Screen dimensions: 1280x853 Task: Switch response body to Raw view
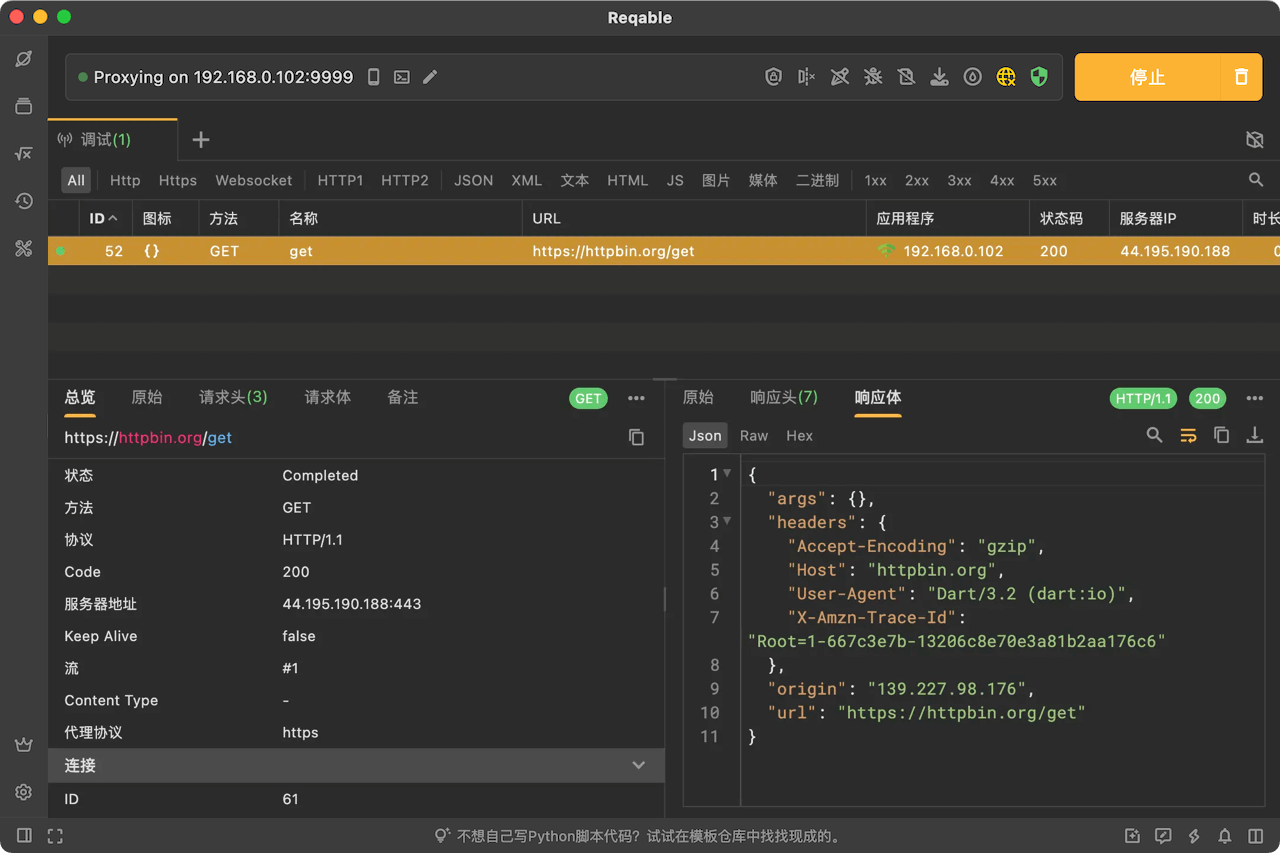[754, 436]
